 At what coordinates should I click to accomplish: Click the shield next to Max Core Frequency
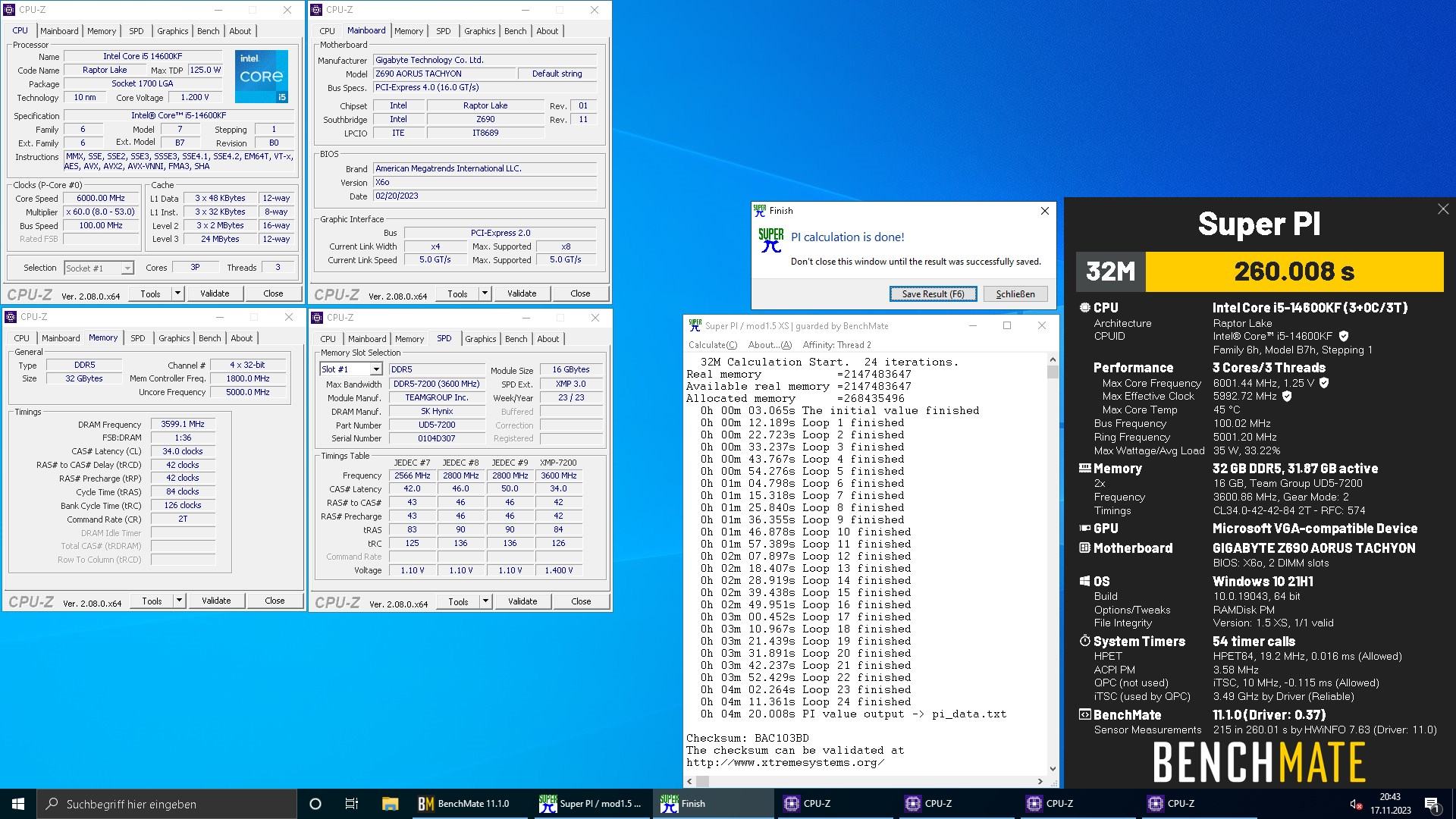coord(1324,383)
